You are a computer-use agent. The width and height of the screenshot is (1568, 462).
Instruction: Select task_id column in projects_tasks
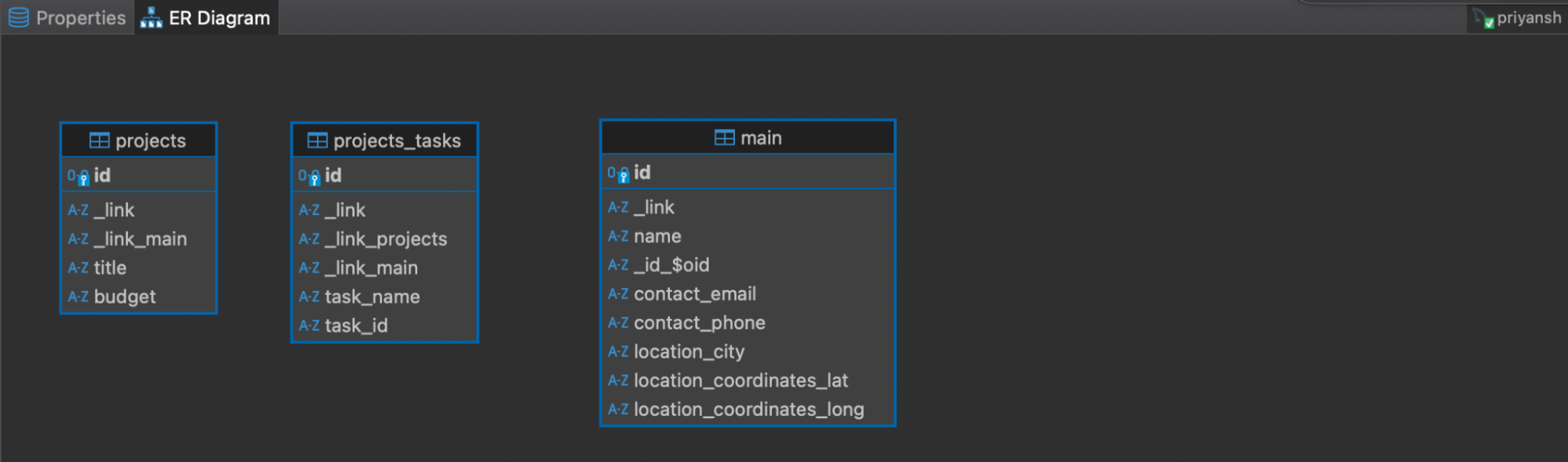pos(356,326)
